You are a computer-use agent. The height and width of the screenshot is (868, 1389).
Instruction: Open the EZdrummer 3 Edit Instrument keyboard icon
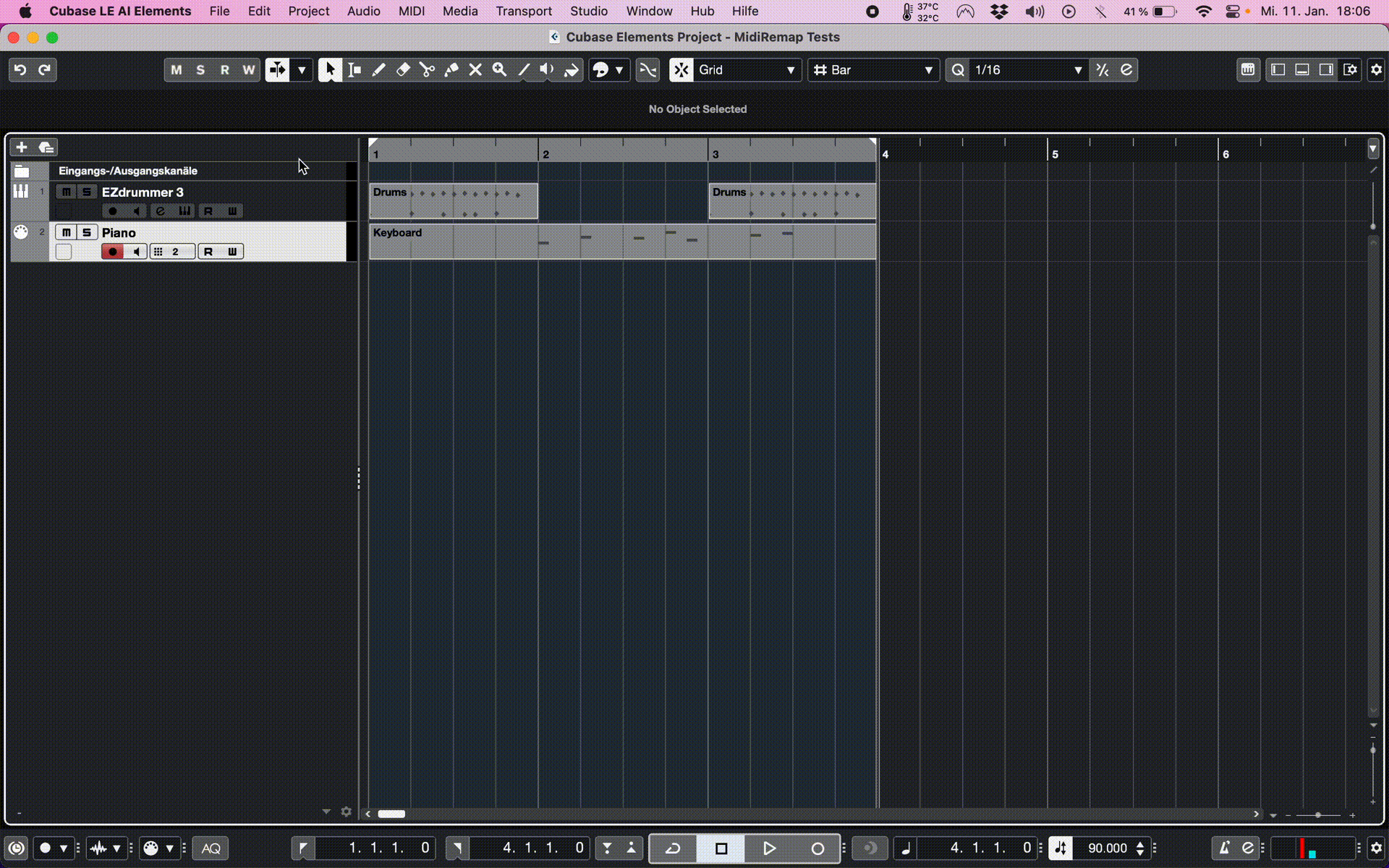click(184, 210)
